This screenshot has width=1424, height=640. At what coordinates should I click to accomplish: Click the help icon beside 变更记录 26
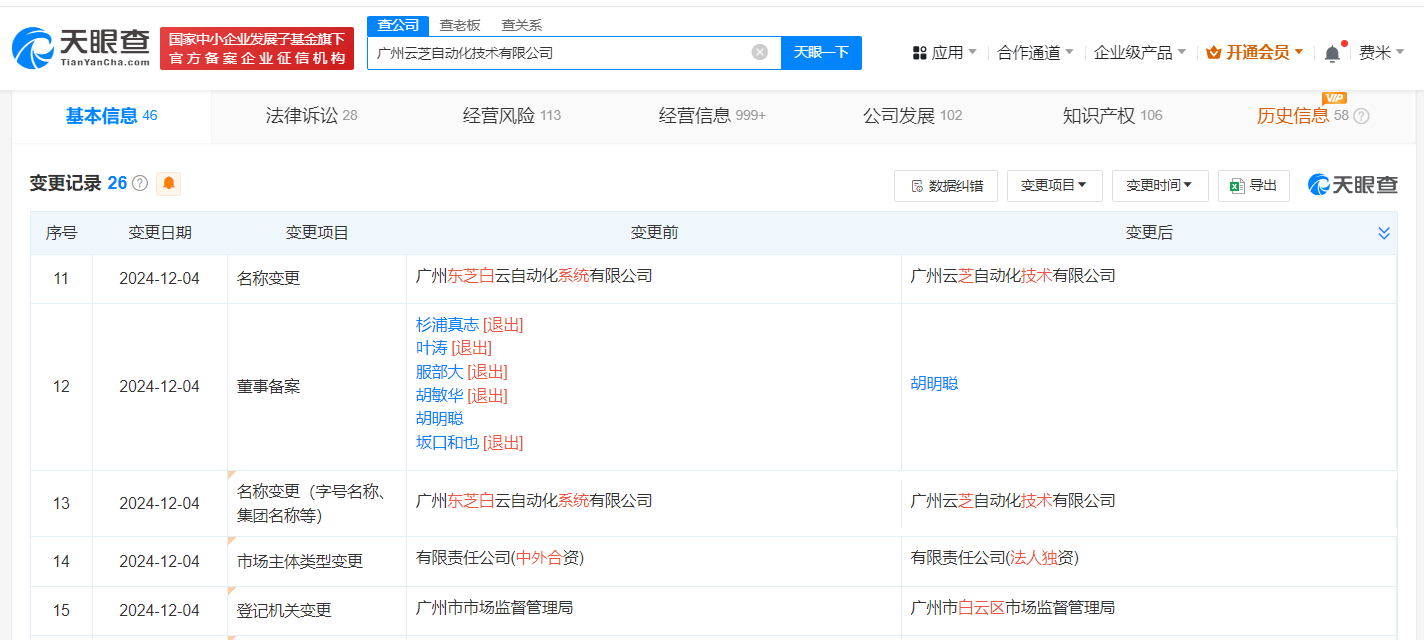pyautogui.click(x=140, y=183)
